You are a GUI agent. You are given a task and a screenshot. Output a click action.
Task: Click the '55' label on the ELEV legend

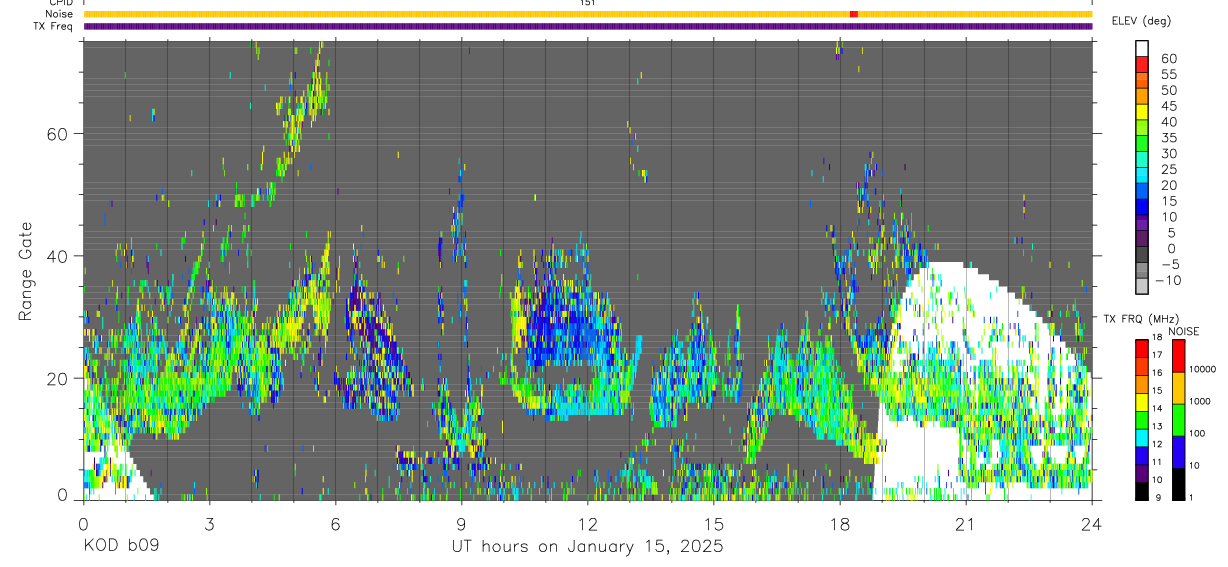(1167, 74)
